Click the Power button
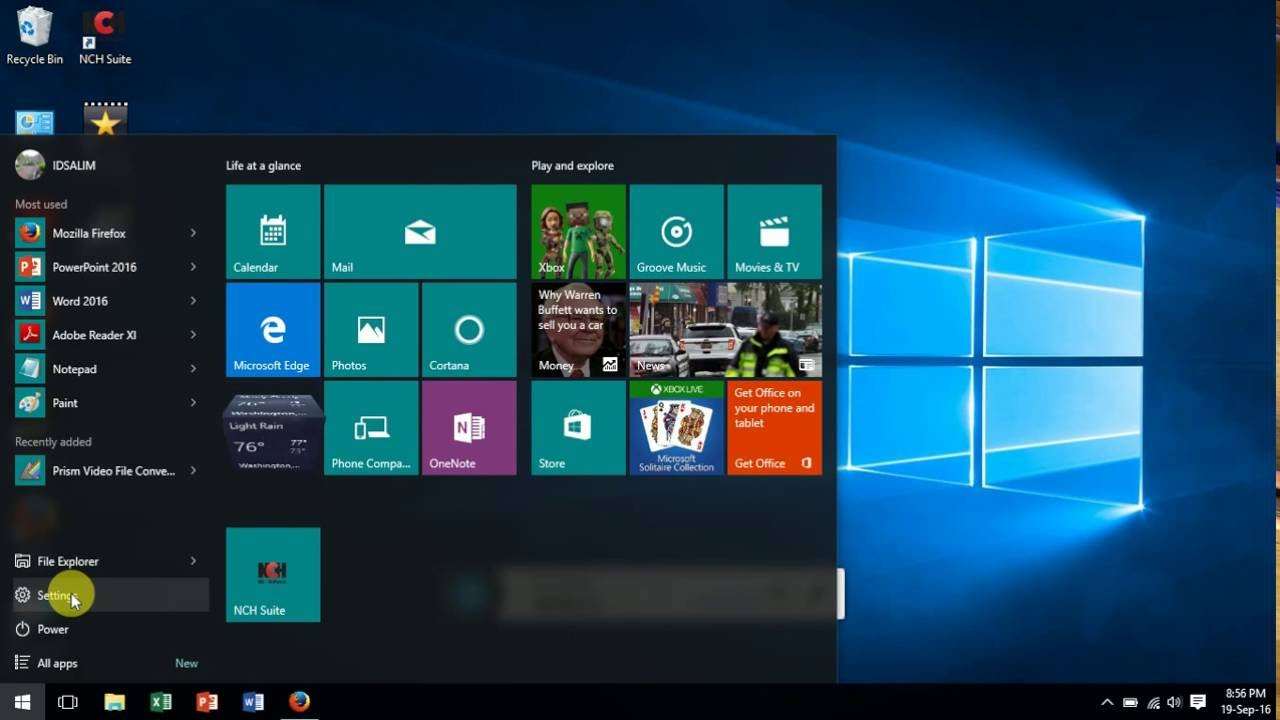This screenshot has width=1280, height=720. pyautogui.click(x=110, y=629)
